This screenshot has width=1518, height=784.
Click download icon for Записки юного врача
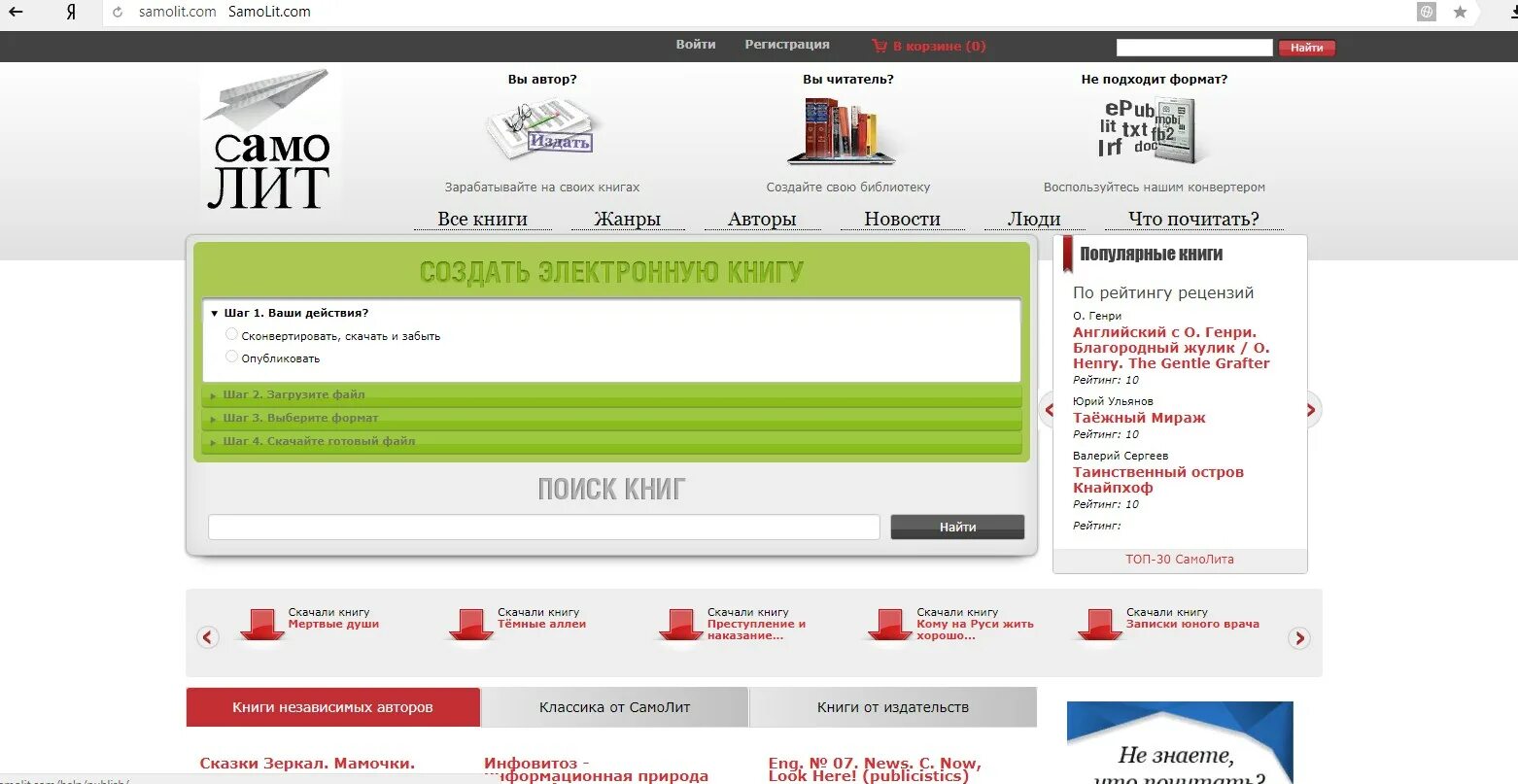(1099, 625)
